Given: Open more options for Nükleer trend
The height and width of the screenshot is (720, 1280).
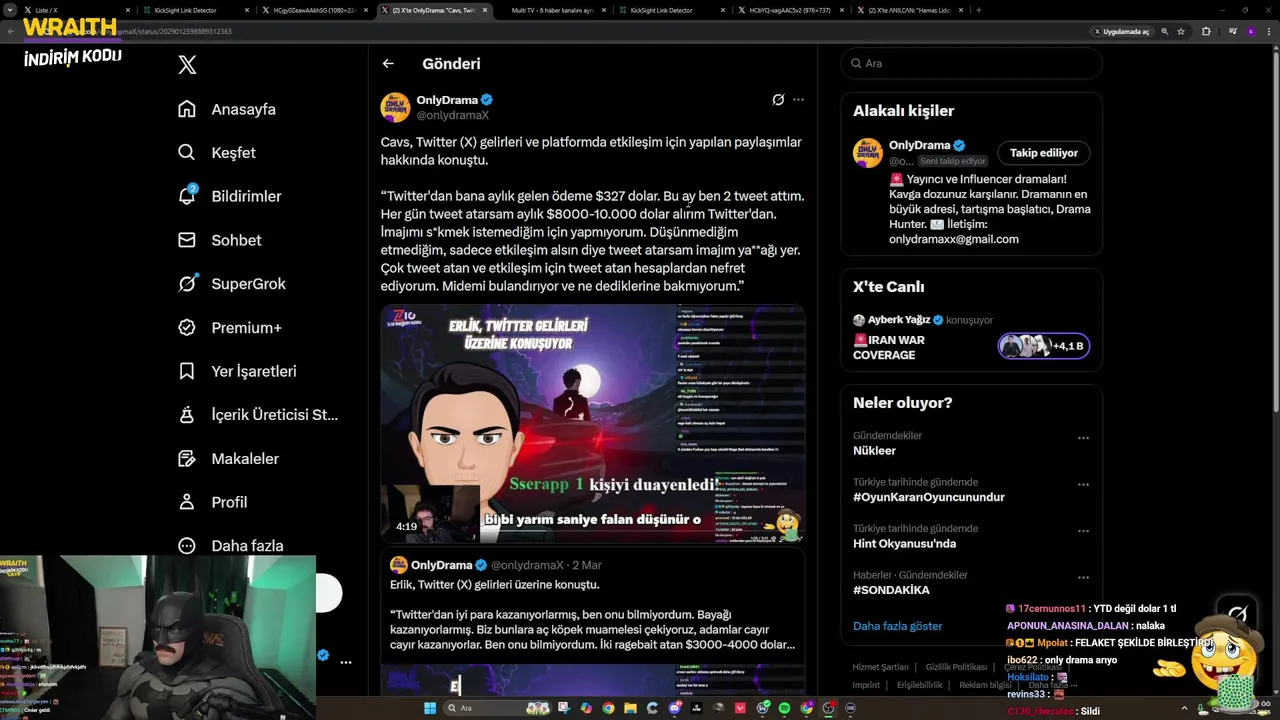Looking at the screenshot, I should point(1083,438).
